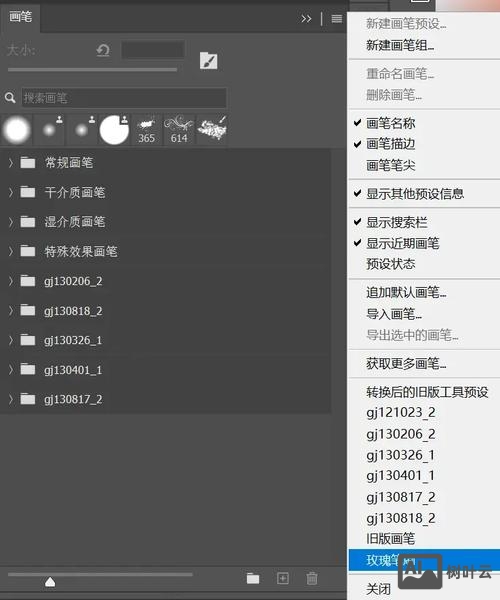Reset brush size with the circular arrow icon

(103, 50)
